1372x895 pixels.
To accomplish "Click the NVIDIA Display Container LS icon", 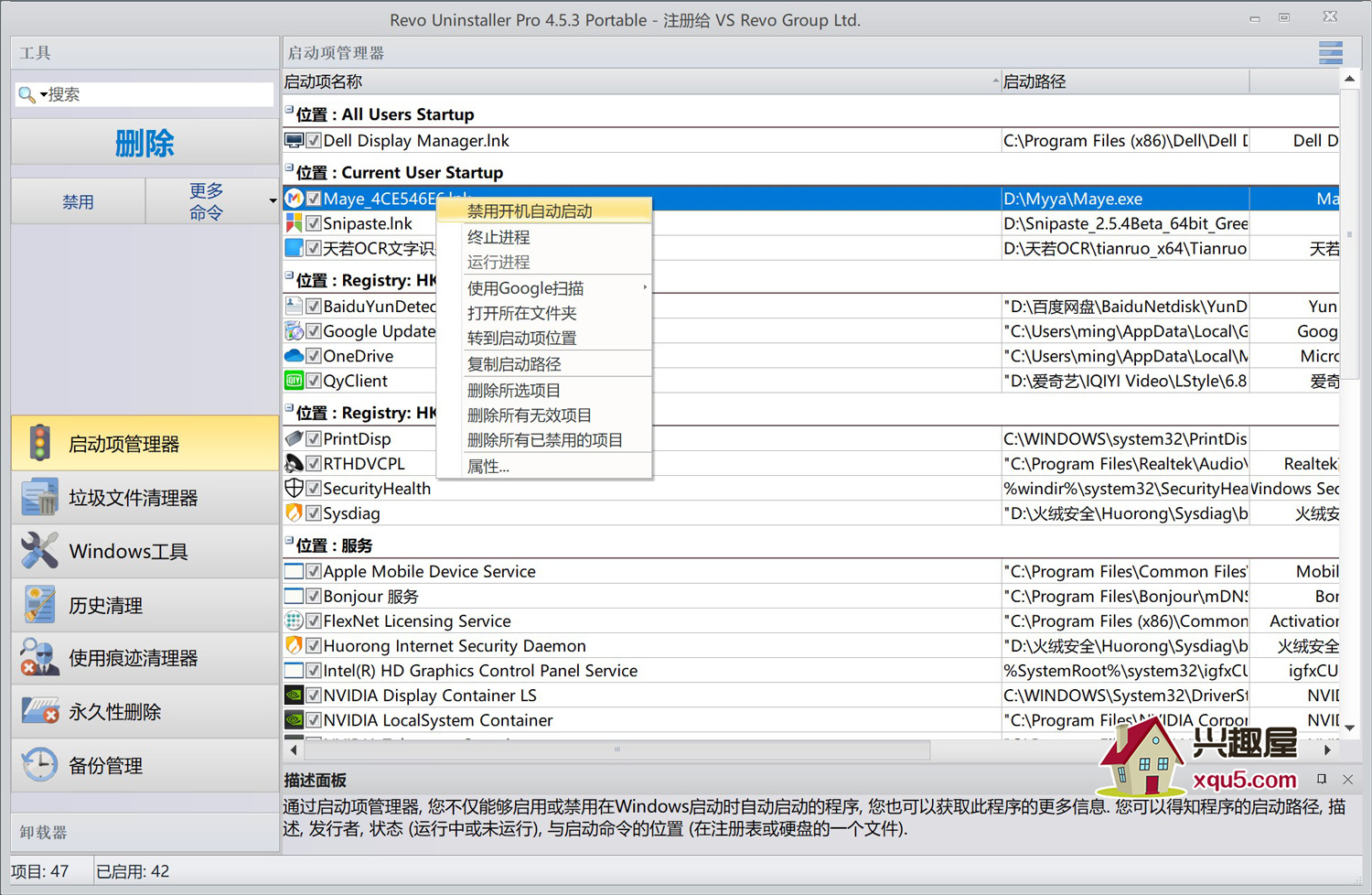I will coord(294,696).
